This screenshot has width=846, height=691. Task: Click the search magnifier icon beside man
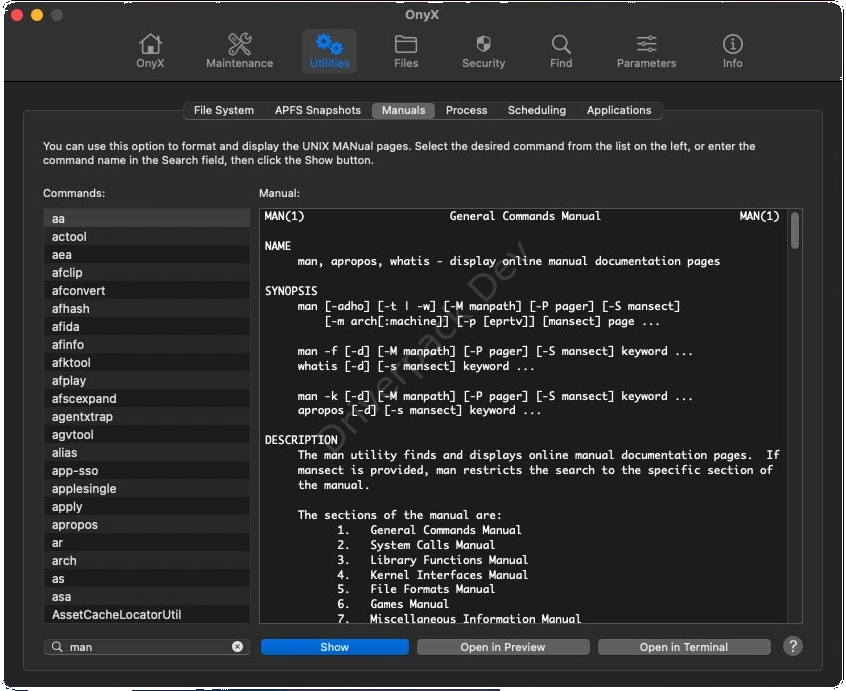click(x=57, y=646)
